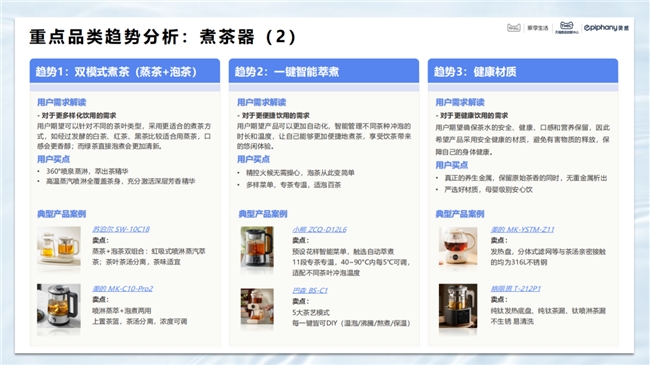Select the BS-C1 product photo
This screenshot has height=365, width=650.
coord(257,307)
